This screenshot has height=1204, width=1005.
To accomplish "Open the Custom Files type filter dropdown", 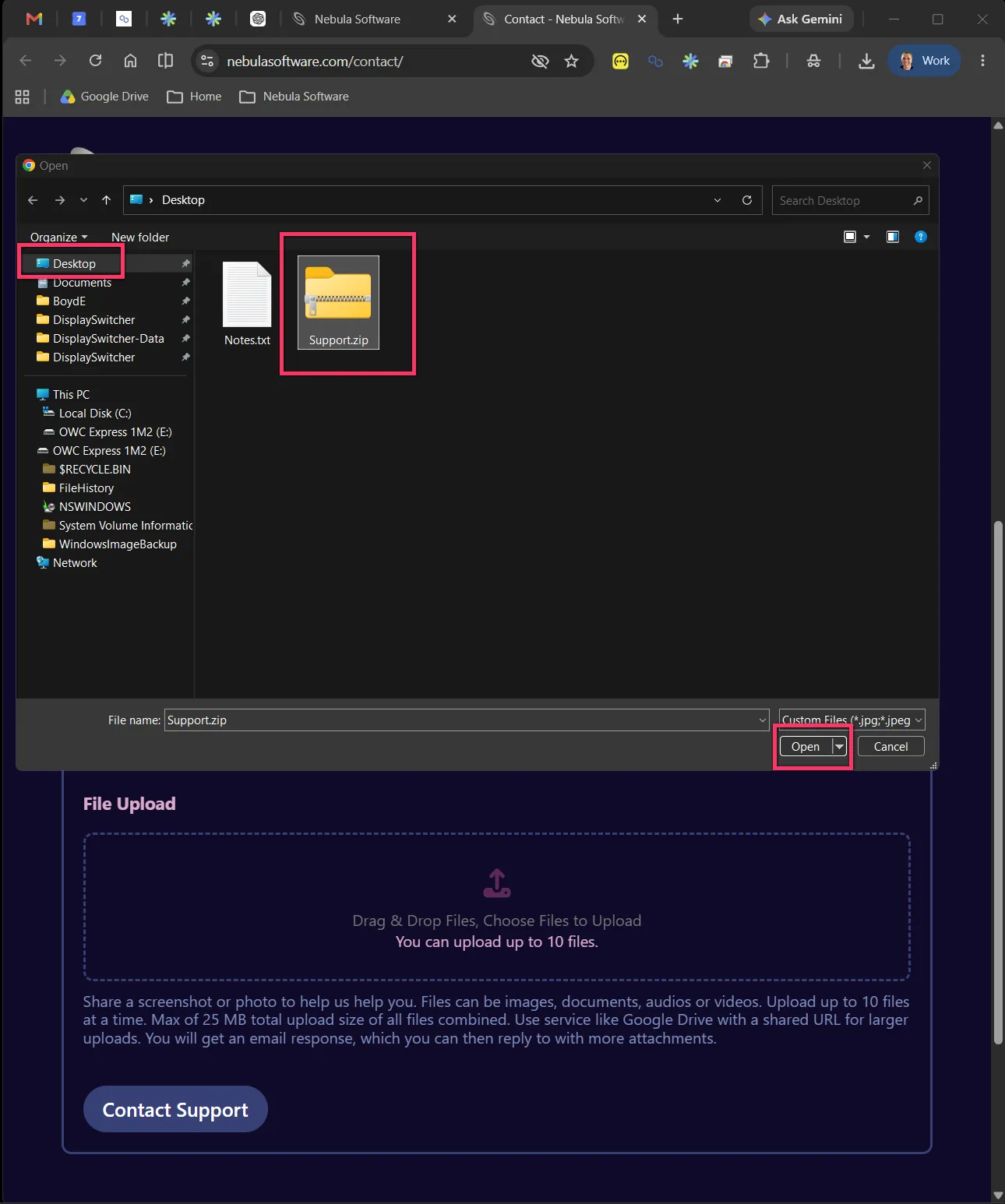I will [852, 720].
